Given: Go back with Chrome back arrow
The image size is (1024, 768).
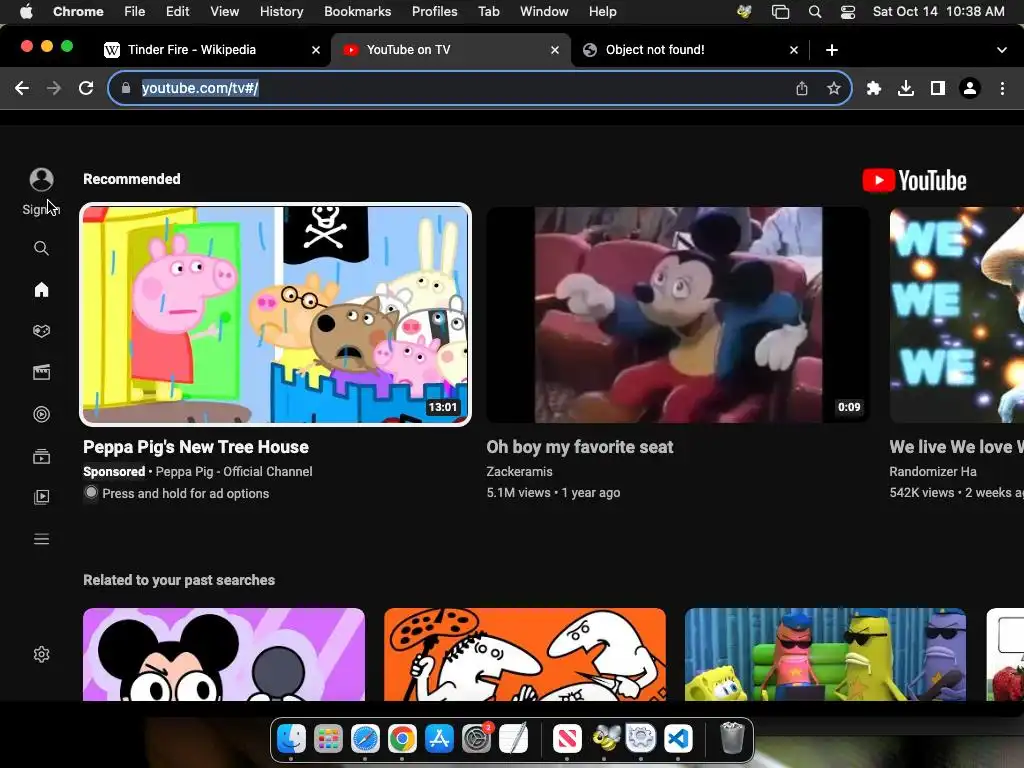Looking at the screenshot, I should tap(22, 88).
